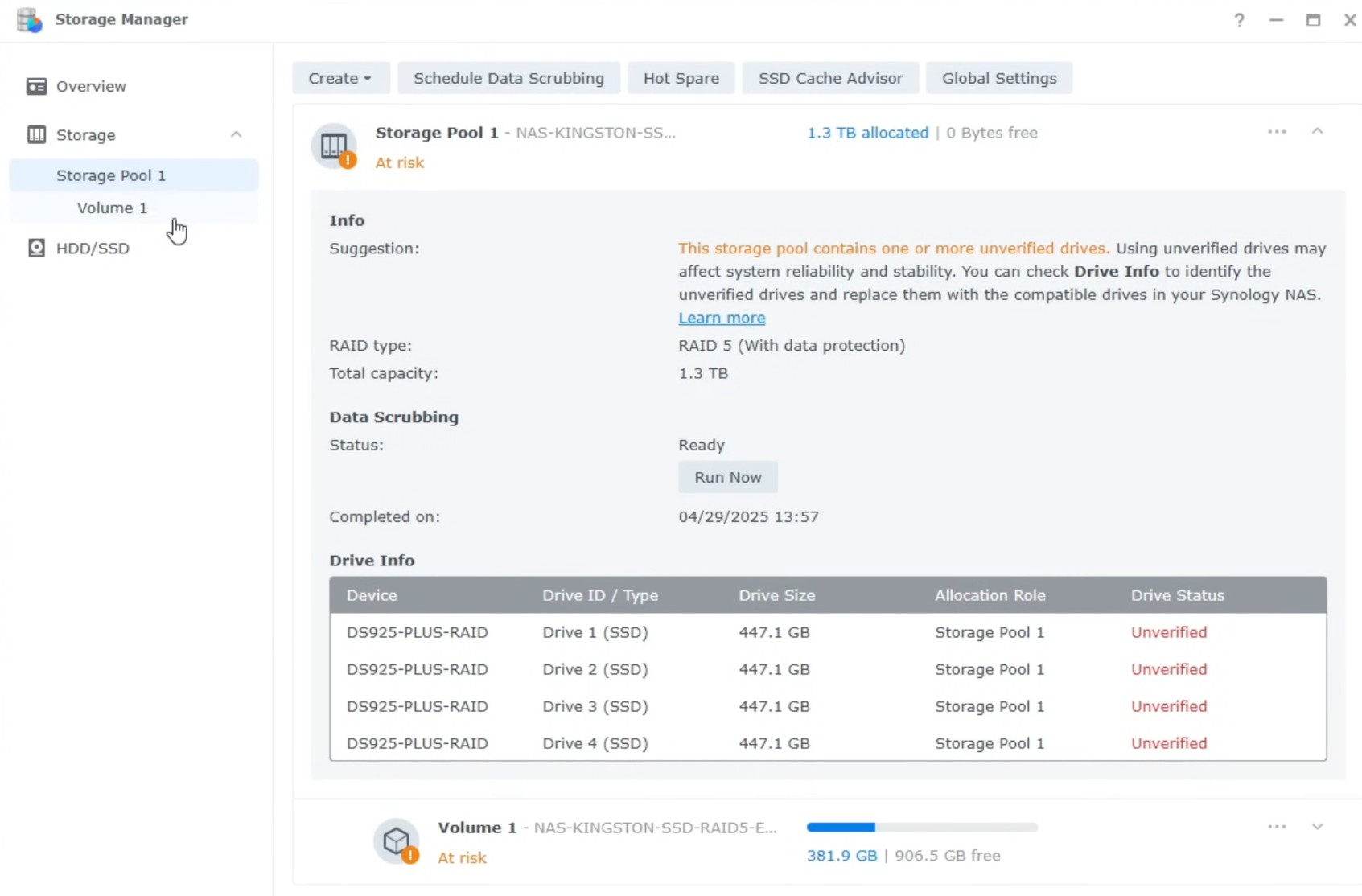Select Storage in the sidebar
The image size is (1362, 896).
86,134
